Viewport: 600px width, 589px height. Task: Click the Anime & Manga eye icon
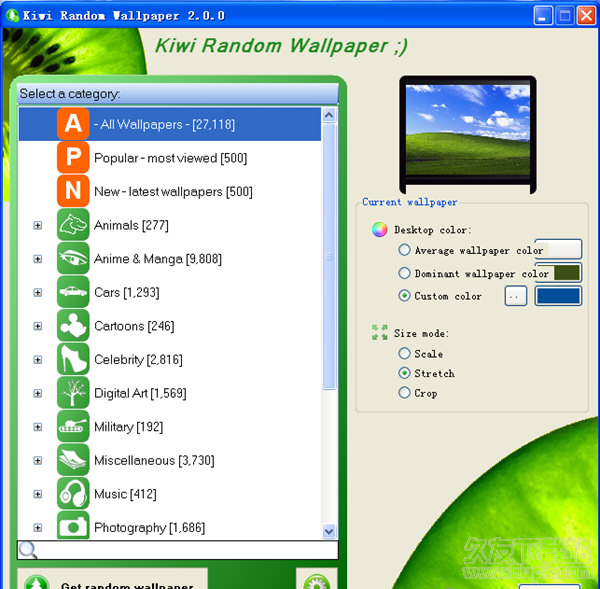click(x=73, y=258)
